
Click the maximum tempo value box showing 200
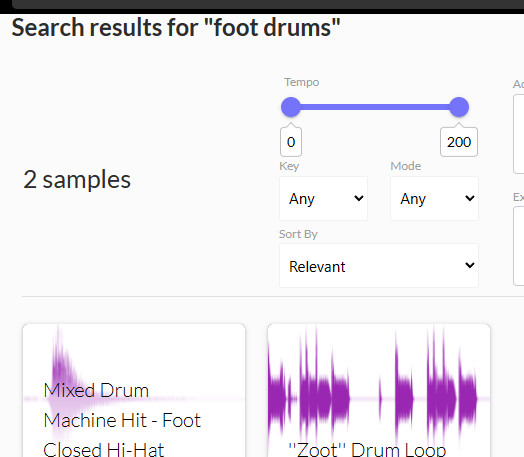pos(459,142)
